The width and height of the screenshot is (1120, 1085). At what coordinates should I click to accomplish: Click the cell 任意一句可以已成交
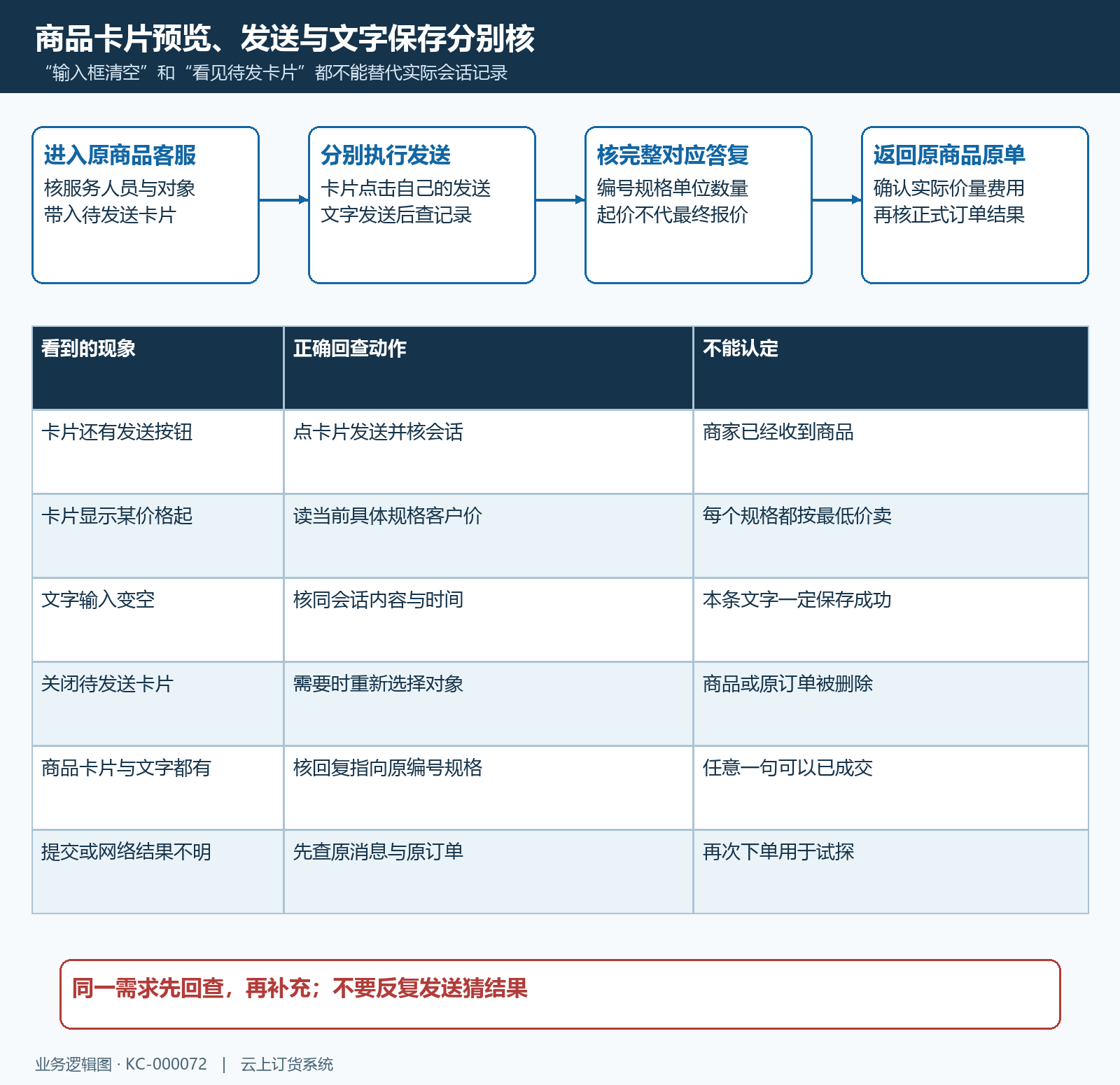891,787
